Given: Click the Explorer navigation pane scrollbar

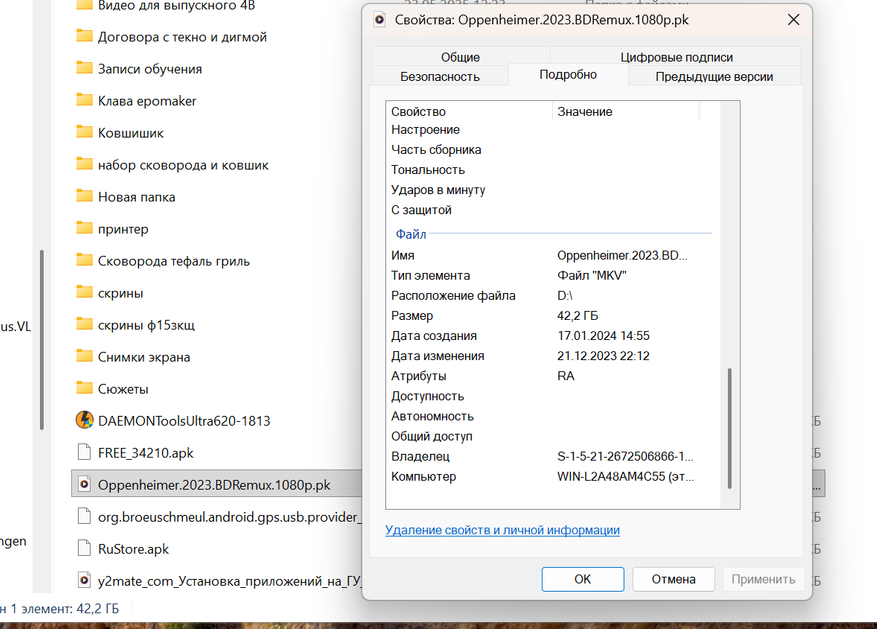Looking at the screenshot, I should point(42,340).
